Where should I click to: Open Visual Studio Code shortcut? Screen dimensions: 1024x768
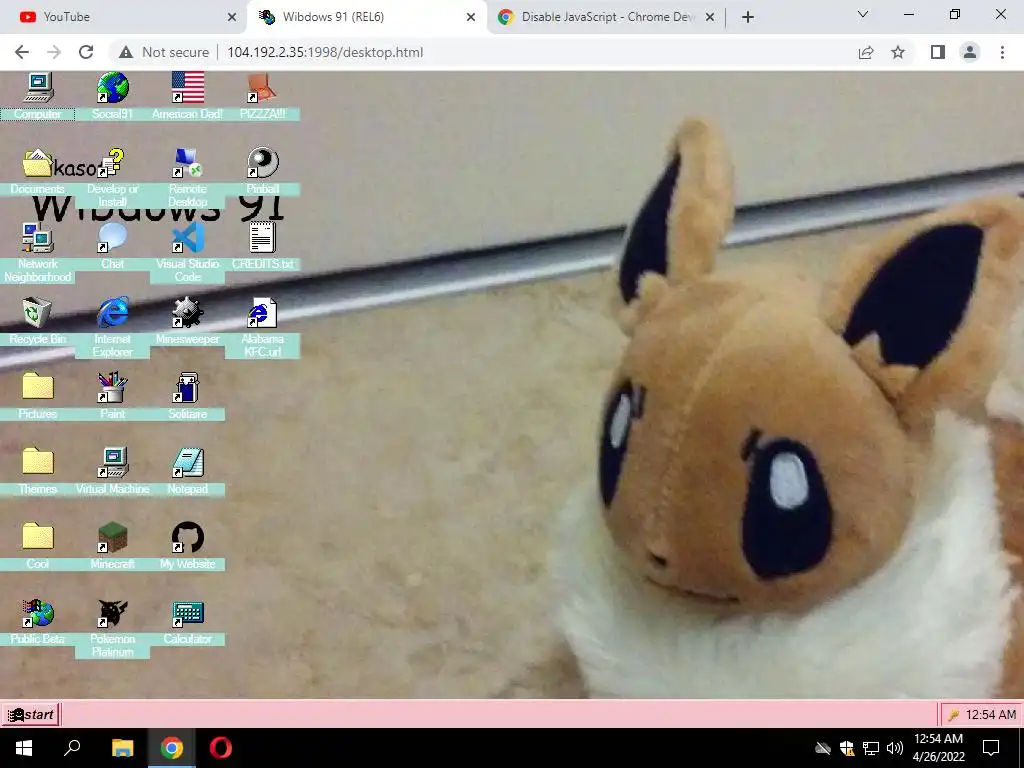coord(187,238)
